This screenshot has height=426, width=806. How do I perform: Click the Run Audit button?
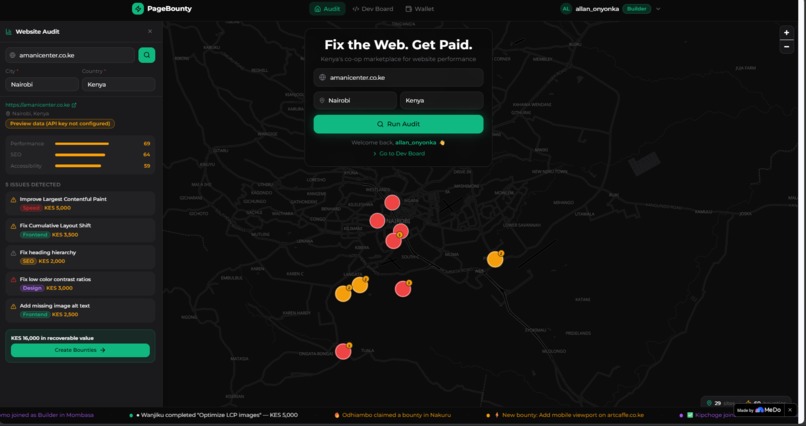coord(398,124)
